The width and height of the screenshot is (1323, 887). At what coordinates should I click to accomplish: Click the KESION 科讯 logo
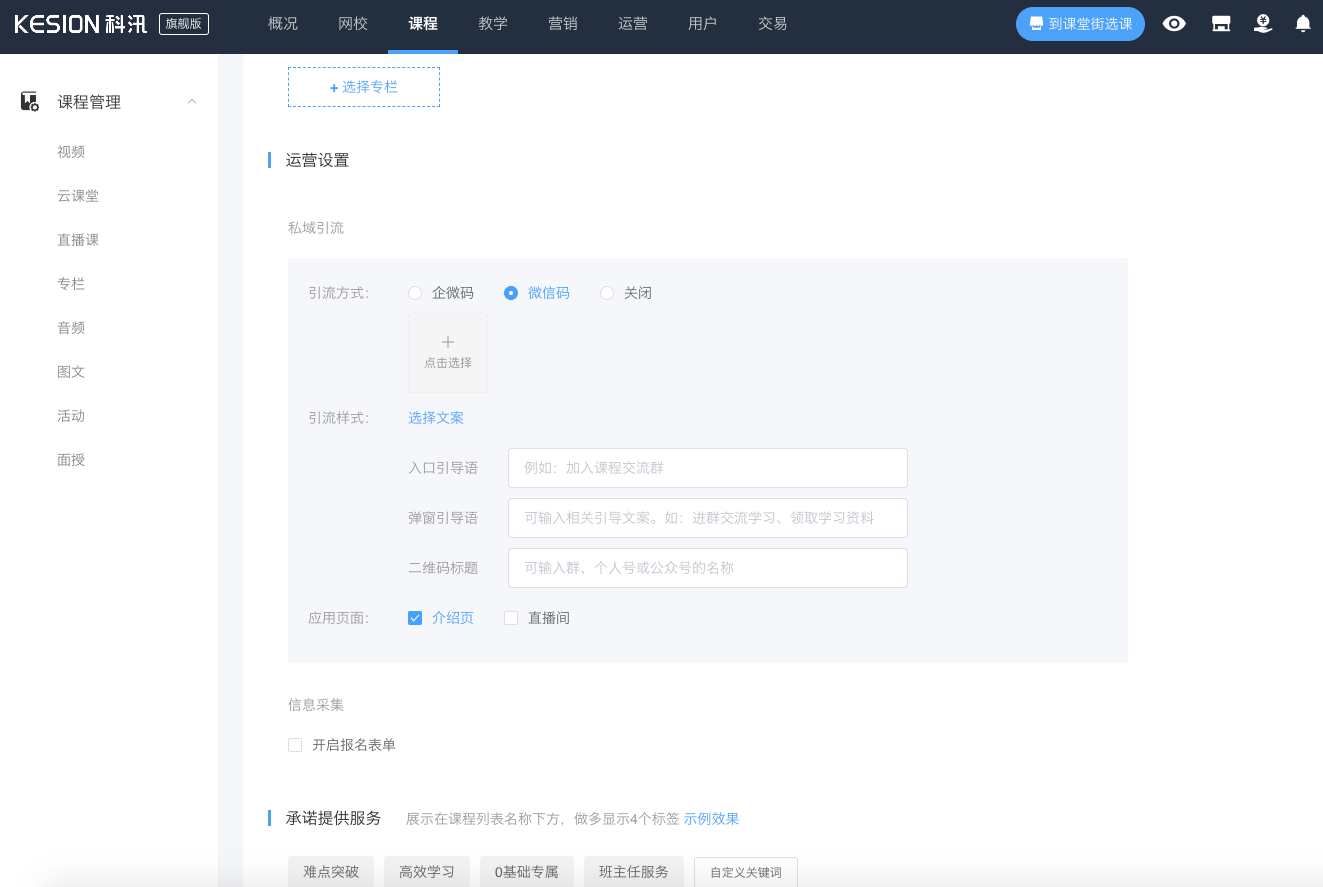point(78,24)
